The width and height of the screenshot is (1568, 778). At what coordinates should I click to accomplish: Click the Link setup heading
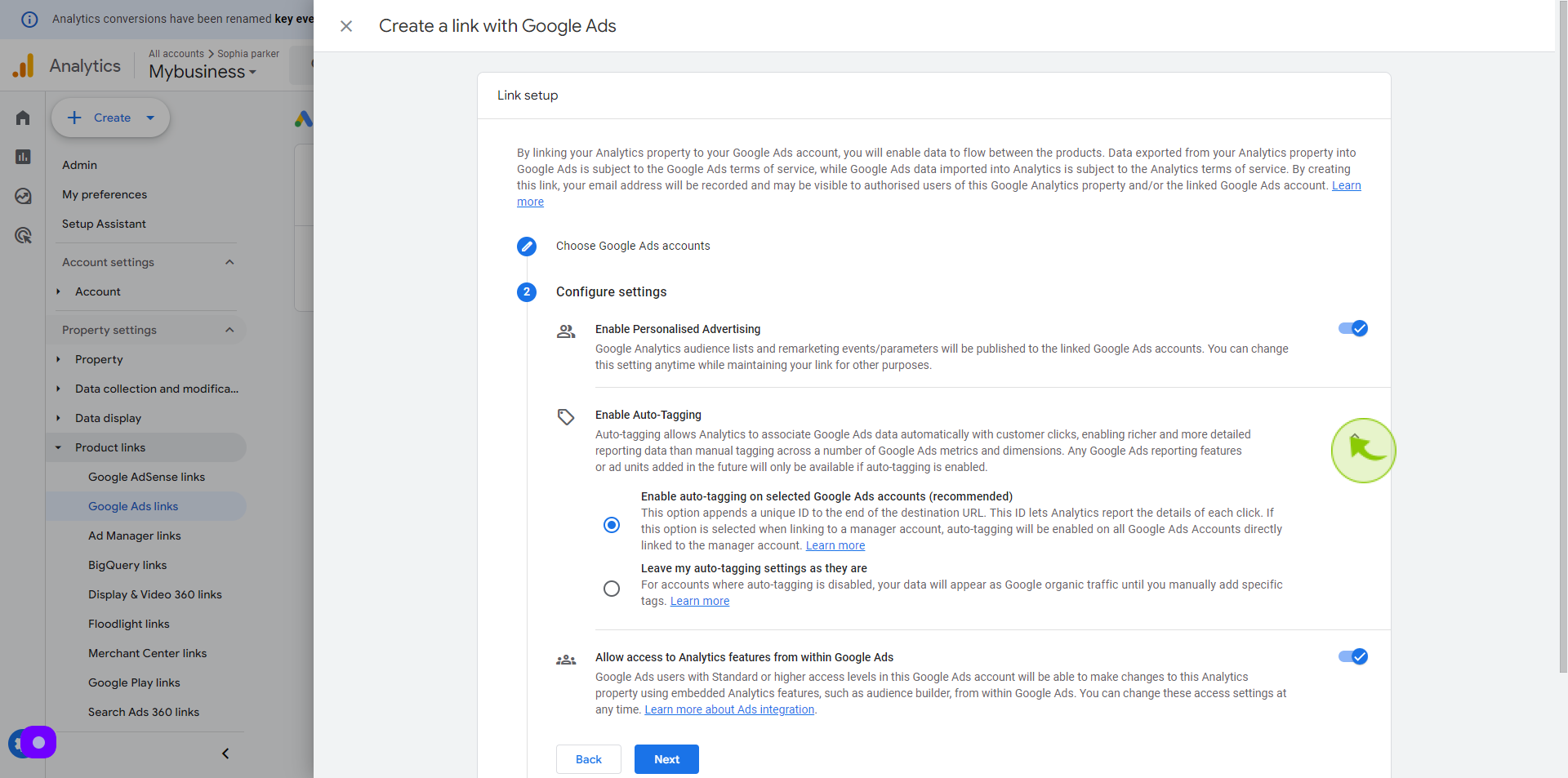tap(528, 96)
